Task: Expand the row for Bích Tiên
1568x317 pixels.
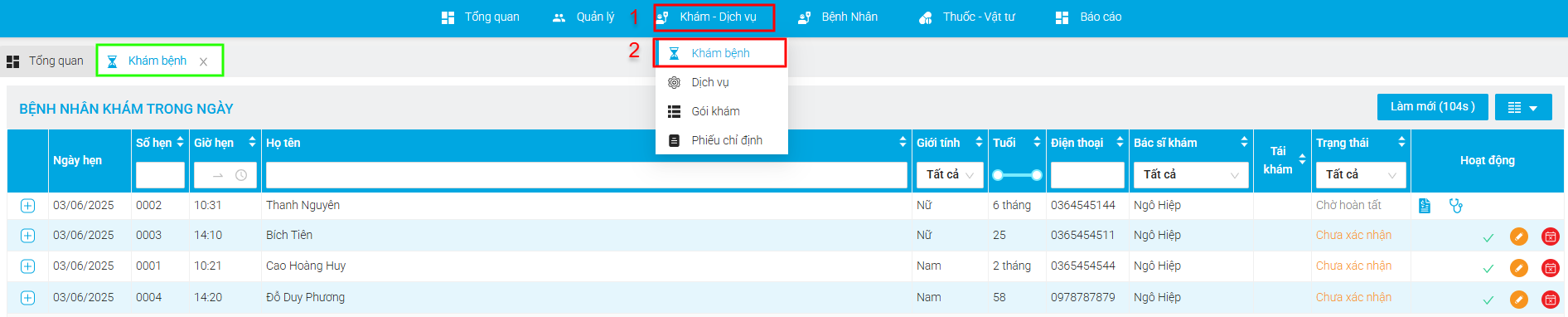Action: tap(27, 236)
